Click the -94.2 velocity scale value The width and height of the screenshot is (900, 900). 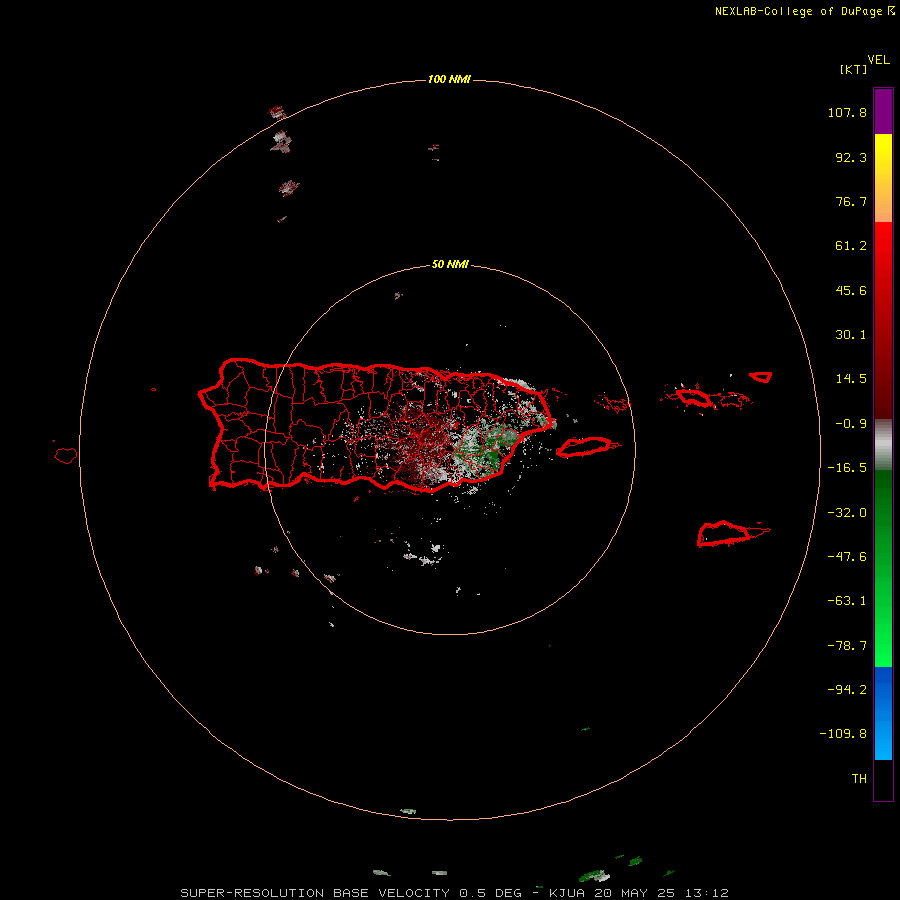click(x=847, y=690)
